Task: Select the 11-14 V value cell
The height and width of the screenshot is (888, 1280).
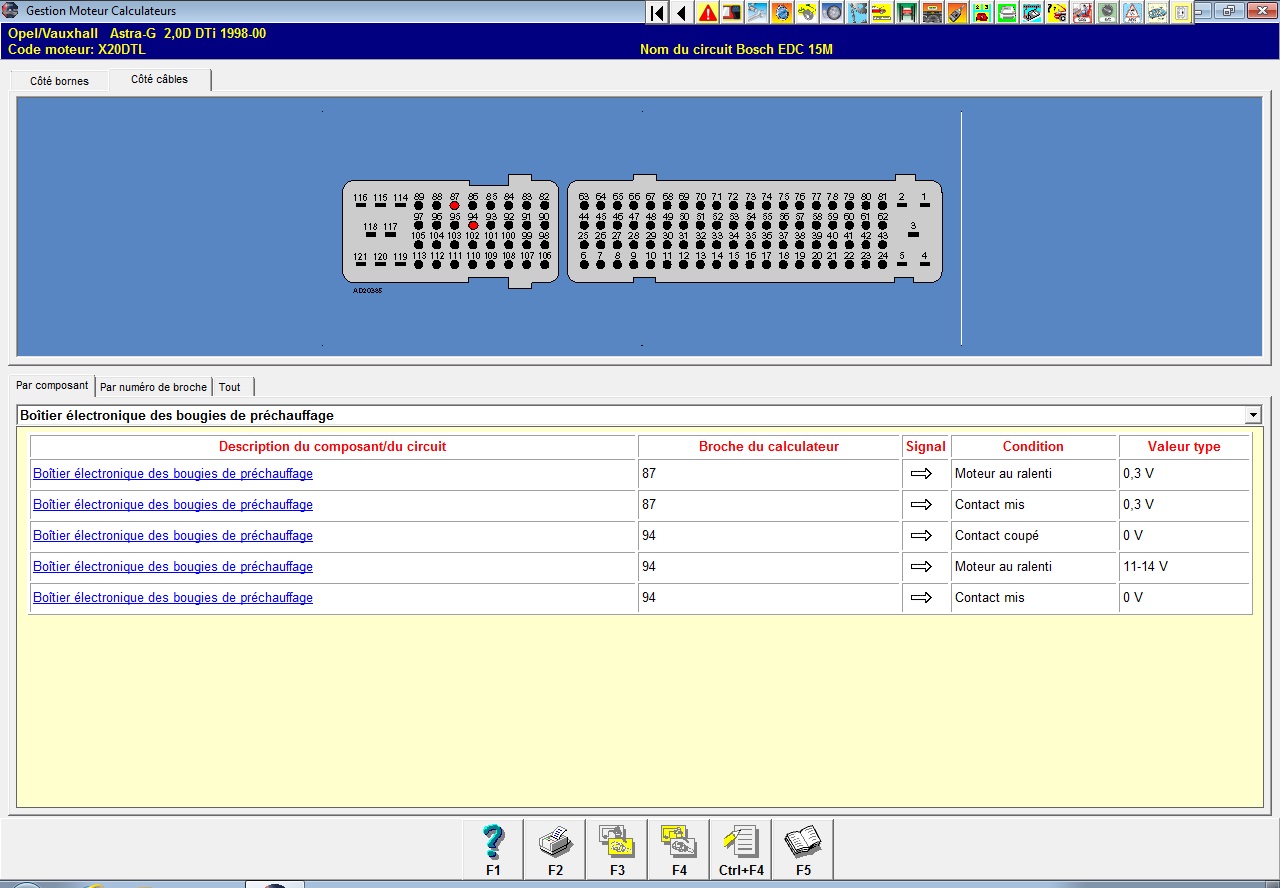Action: 1184,567
